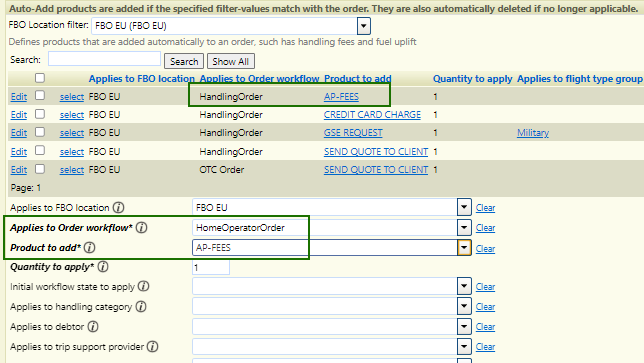Open SEND QUOTE TO CLIENT link in OTC Order row

click(376, 170)
